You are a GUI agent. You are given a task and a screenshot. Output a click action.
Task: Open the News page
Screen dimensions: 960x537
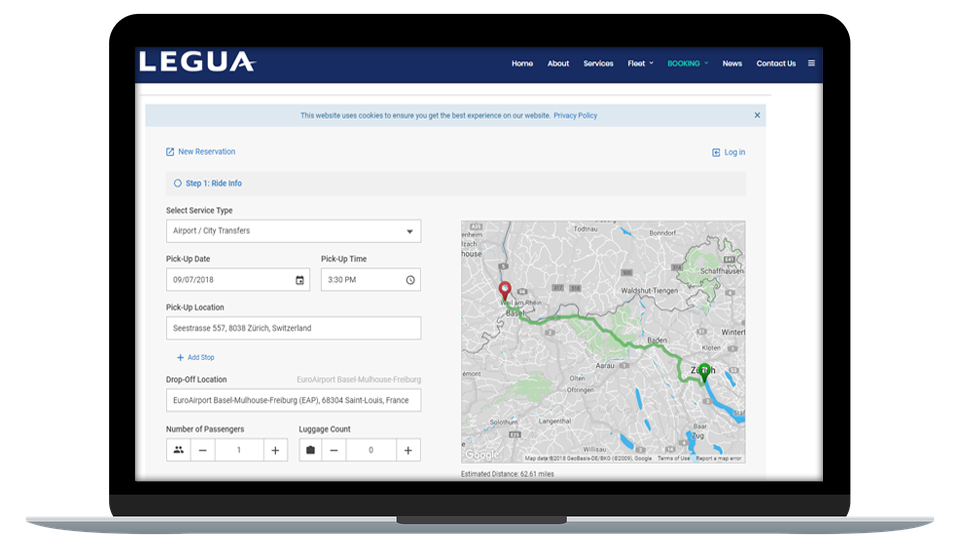(732, 63)
